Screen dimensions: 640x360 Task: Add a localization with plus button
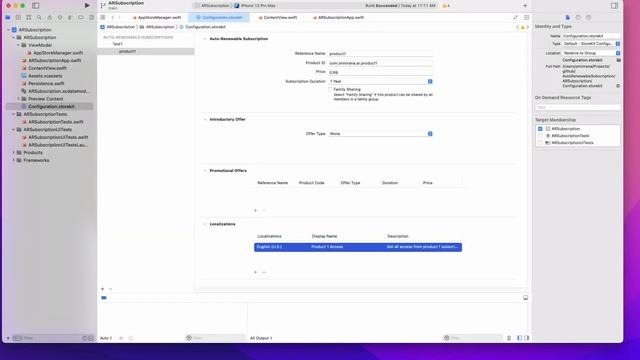click(256, 272)
